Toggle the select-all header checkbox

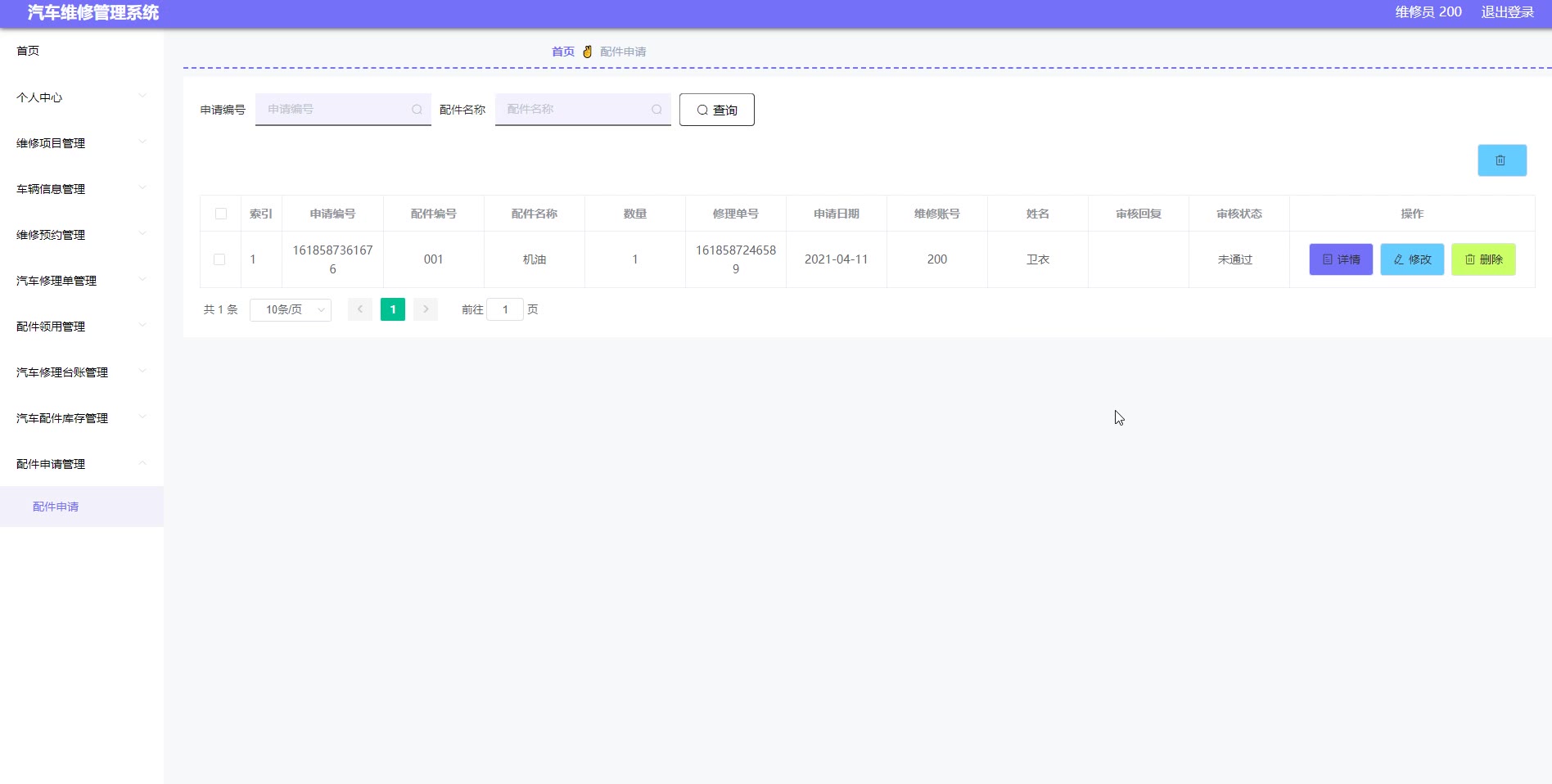221,214
